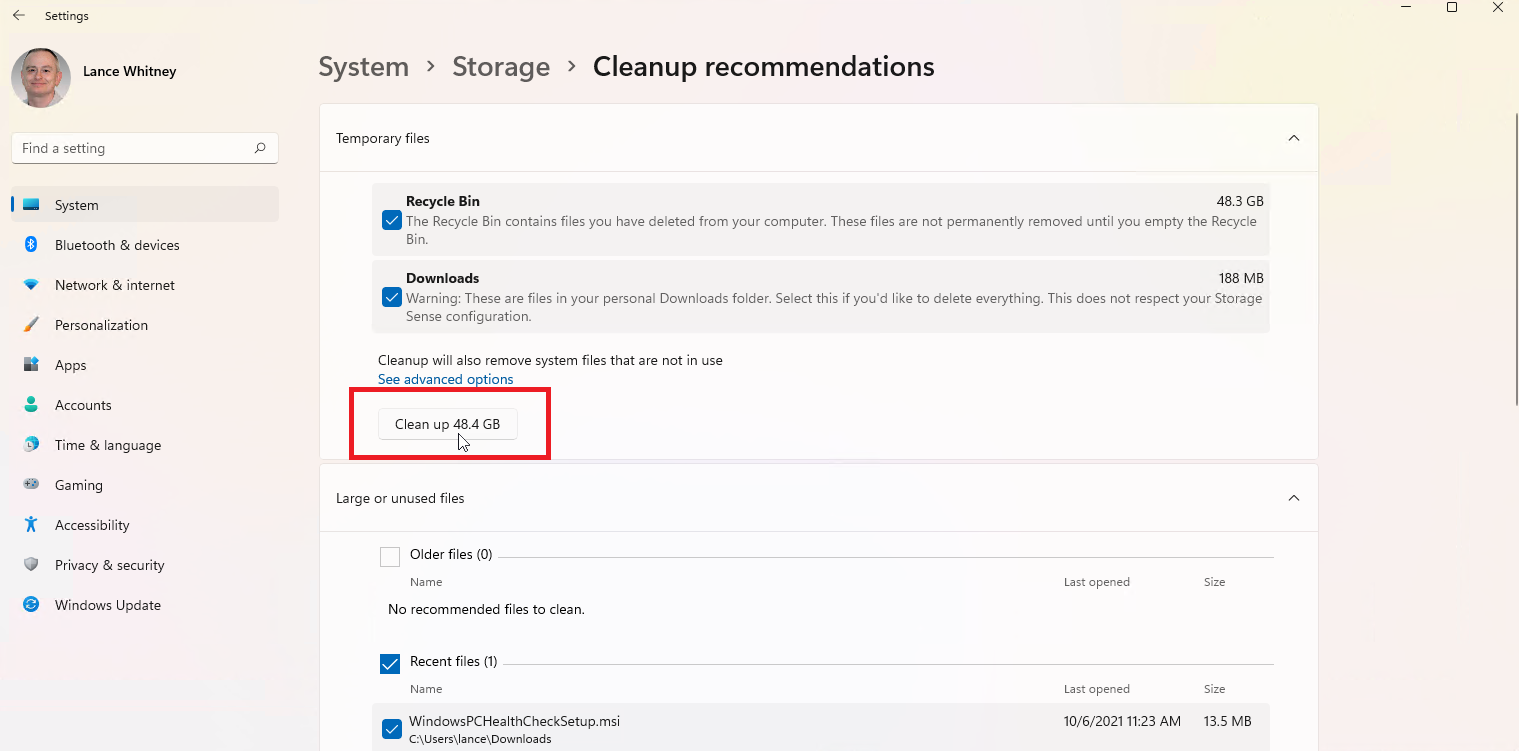Click the Gaming controller icon
Viewport: 1519px width, 751px height.
[31, 485]
